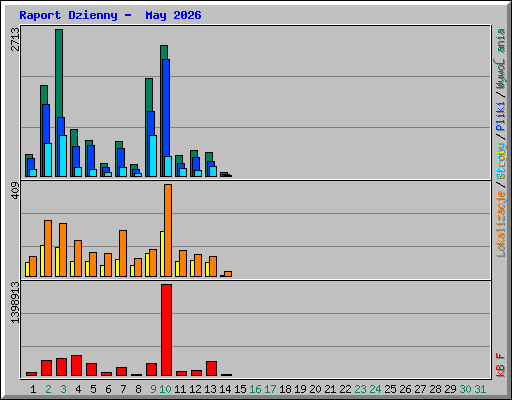Click the 409 scale value label

tap(15, 191)
